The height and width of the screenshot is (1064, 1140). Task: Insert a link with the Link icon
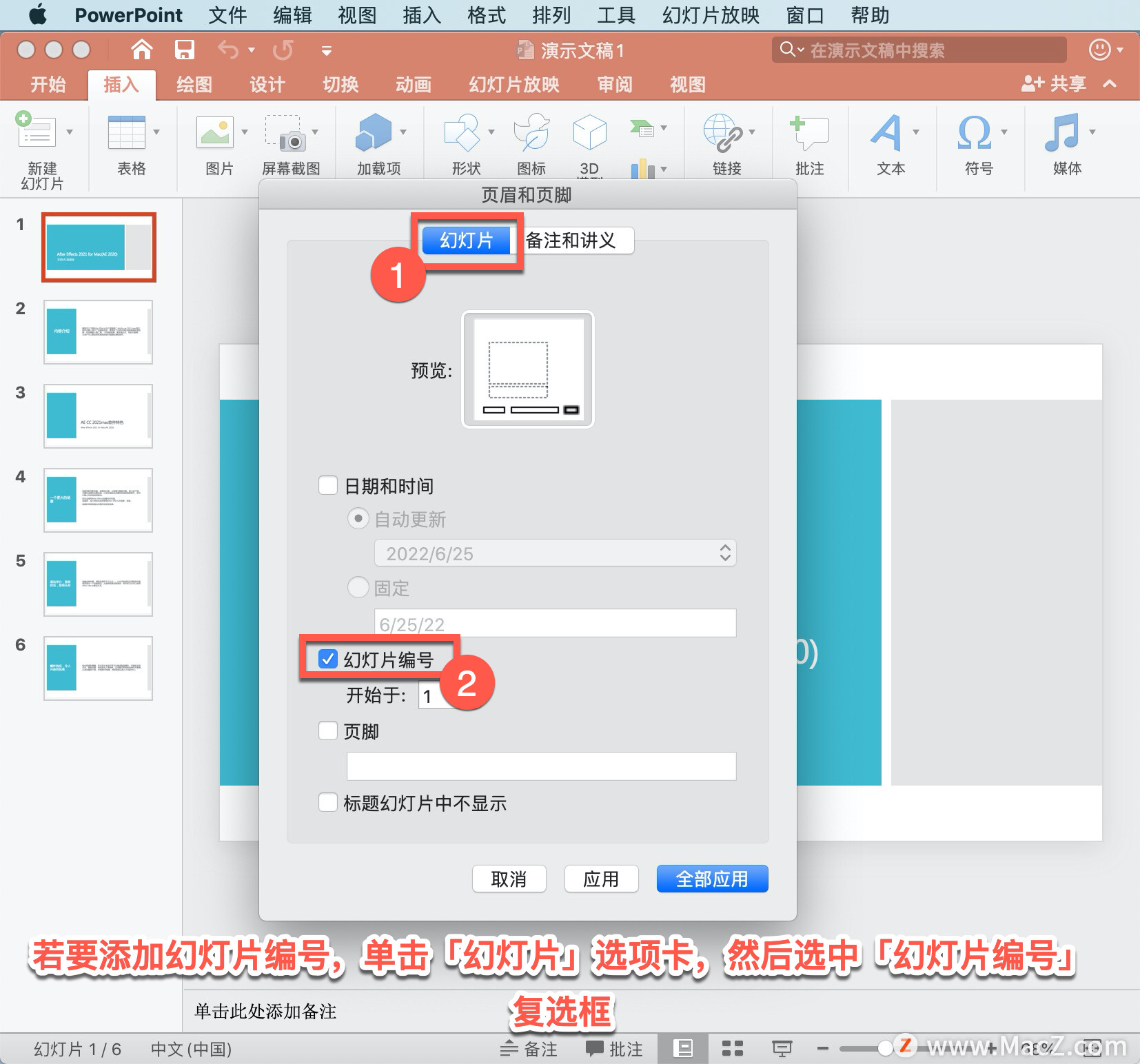(722, 132)
